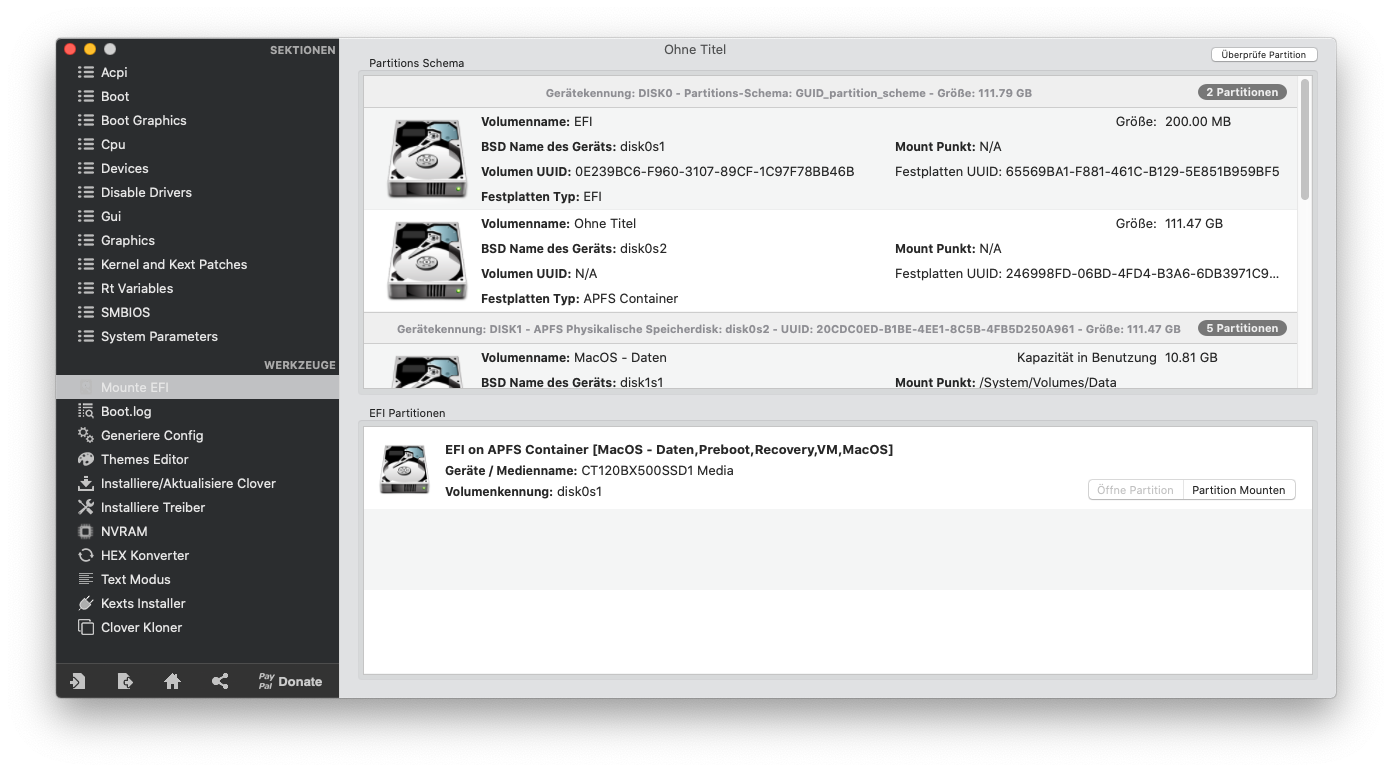
Task: Launch the Clover Kloner tool
Action: click(141, 627)
